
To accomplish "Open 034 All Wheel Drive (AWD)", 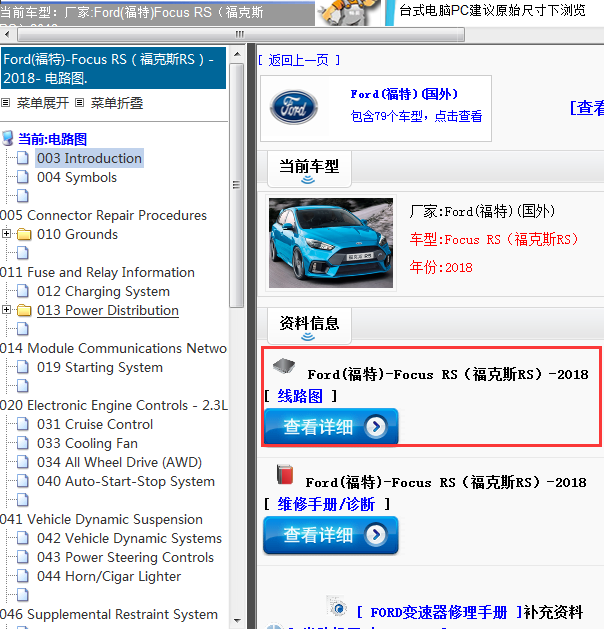I will pyautogui.click(x=120, y=462).
